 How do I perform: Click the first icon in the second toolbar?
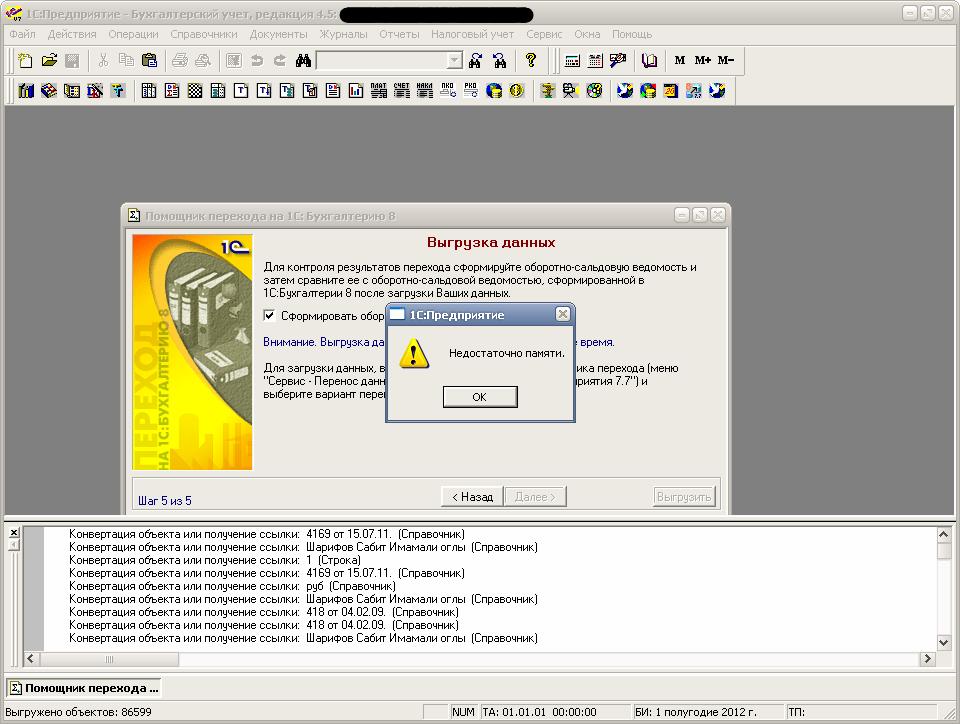[26, 91]
